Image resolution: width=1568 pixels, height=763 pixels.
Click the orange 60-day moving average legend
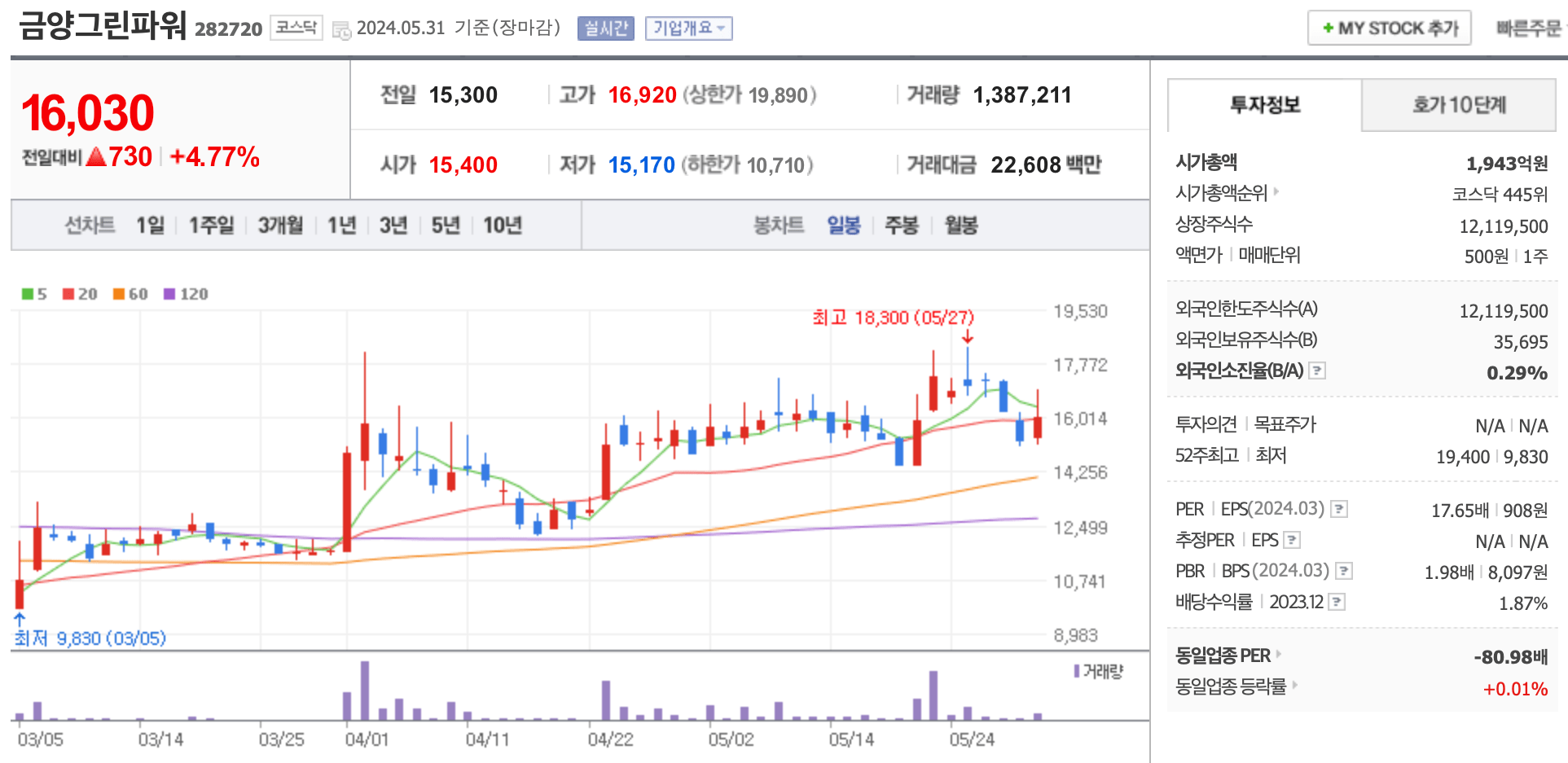(130, 294)
